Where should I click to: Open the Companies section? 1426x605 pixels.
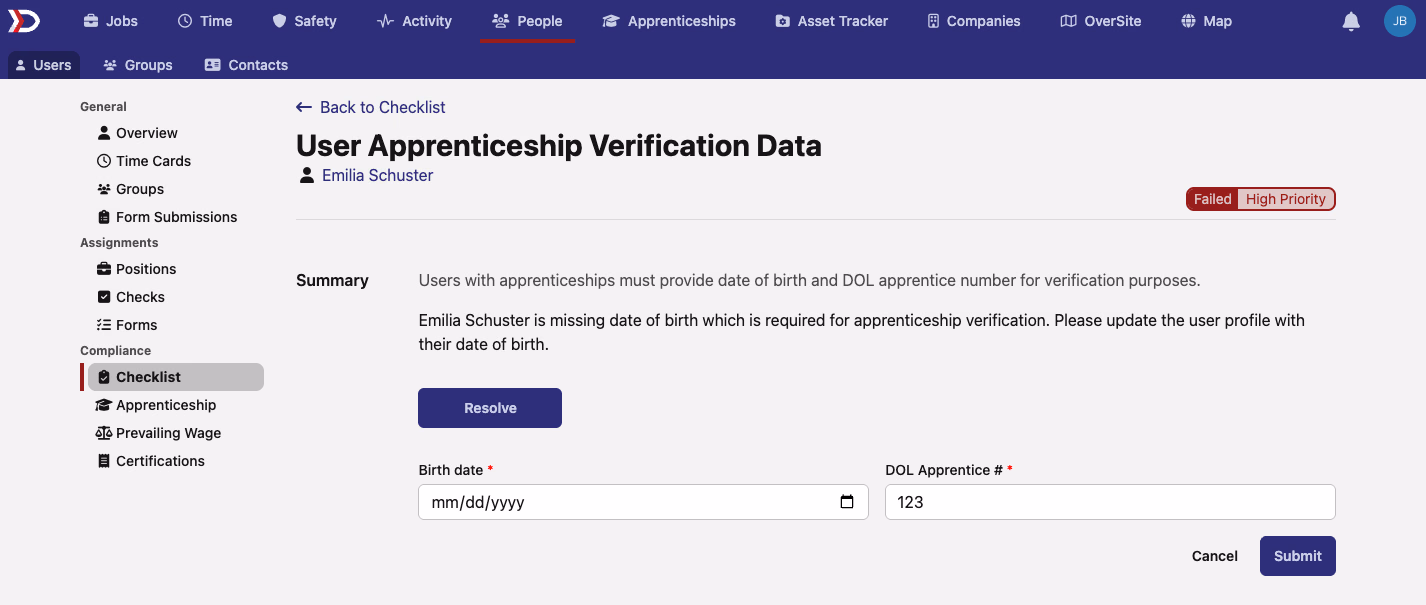[973, 21]
